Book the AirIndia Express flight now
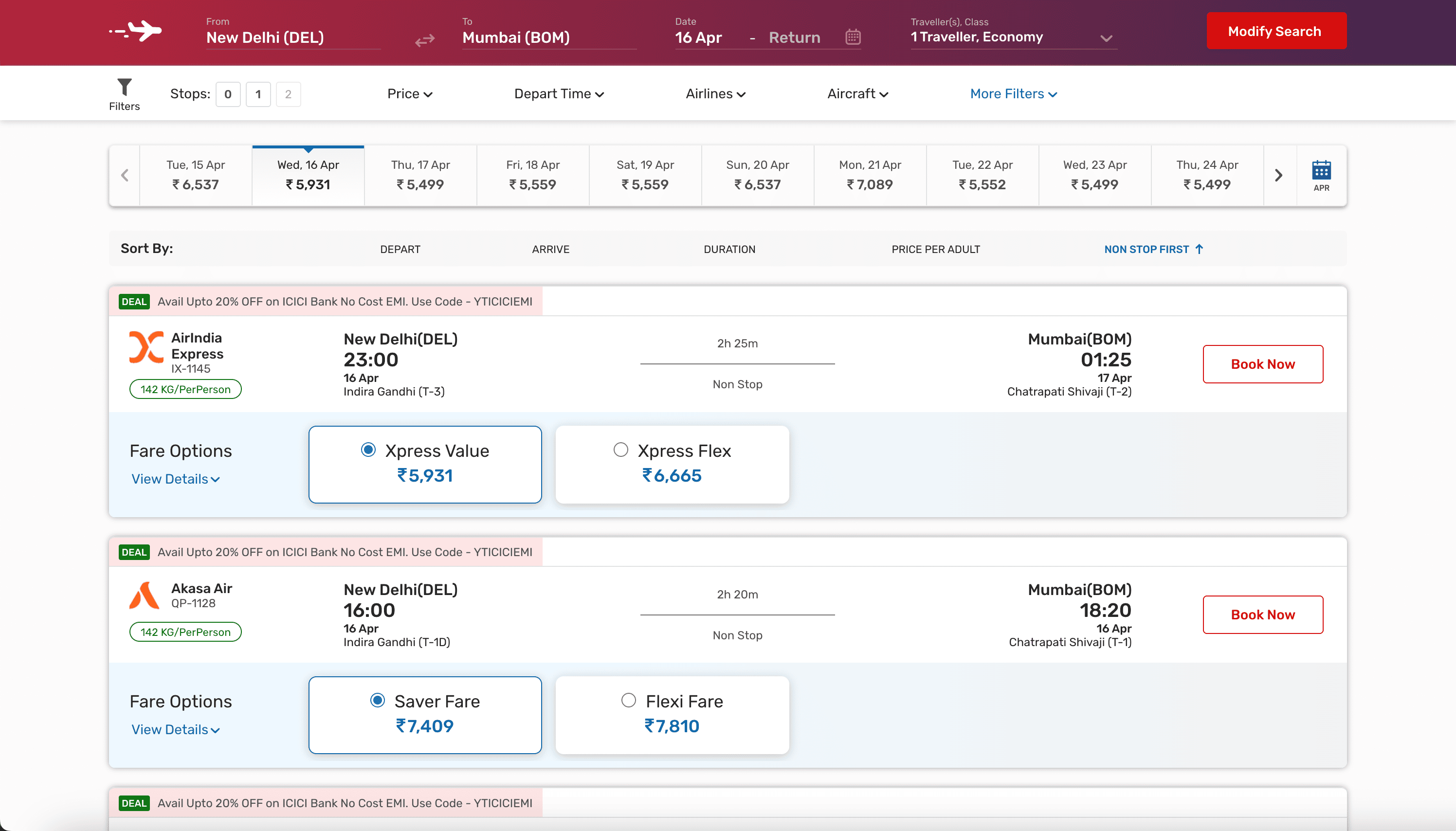 (1262, 364)
